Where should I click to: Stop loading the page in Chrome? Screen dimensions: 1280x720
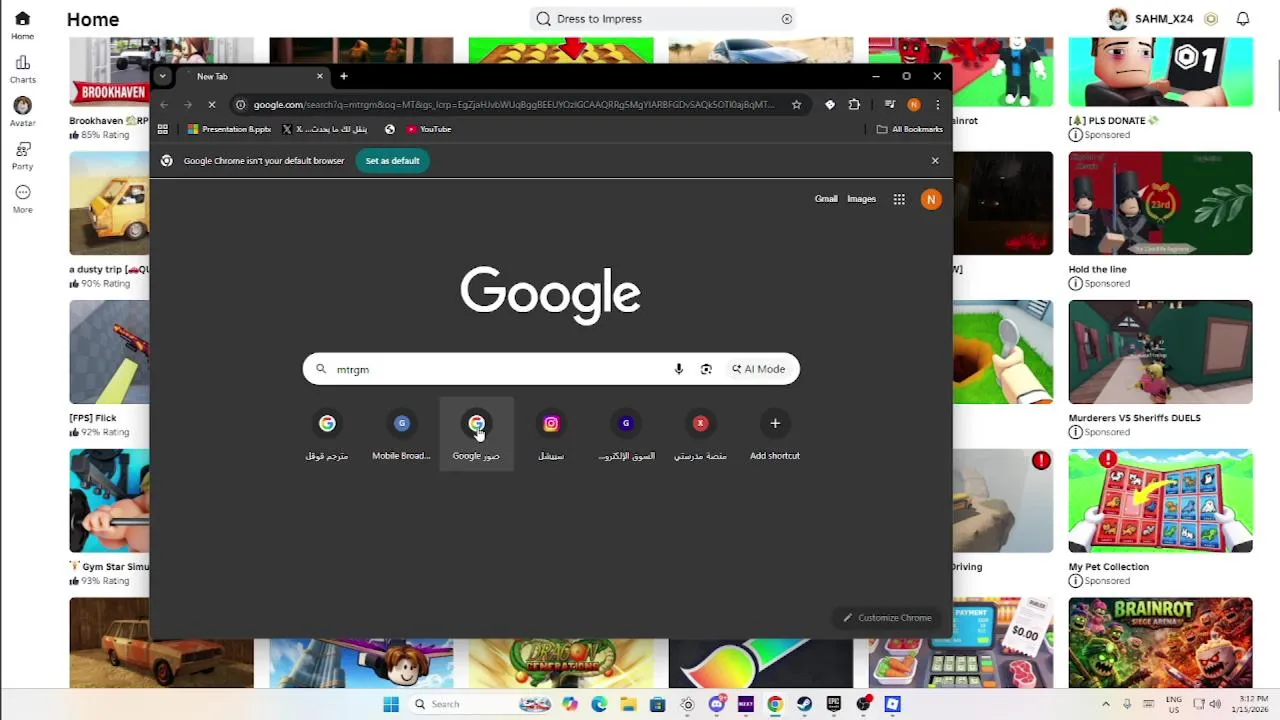[x=211, y=104]
